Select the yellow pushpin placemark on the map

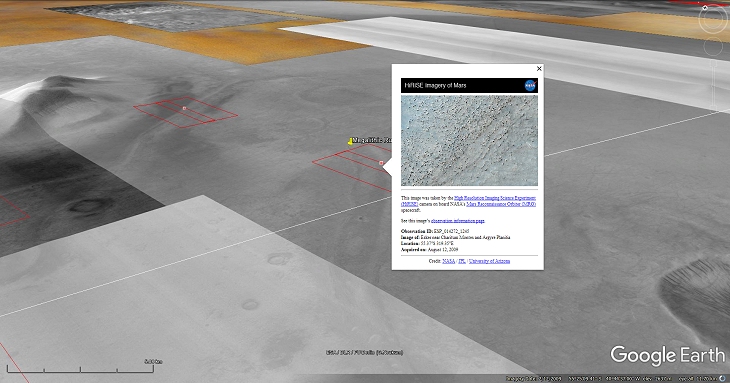[x=350, y=141]
